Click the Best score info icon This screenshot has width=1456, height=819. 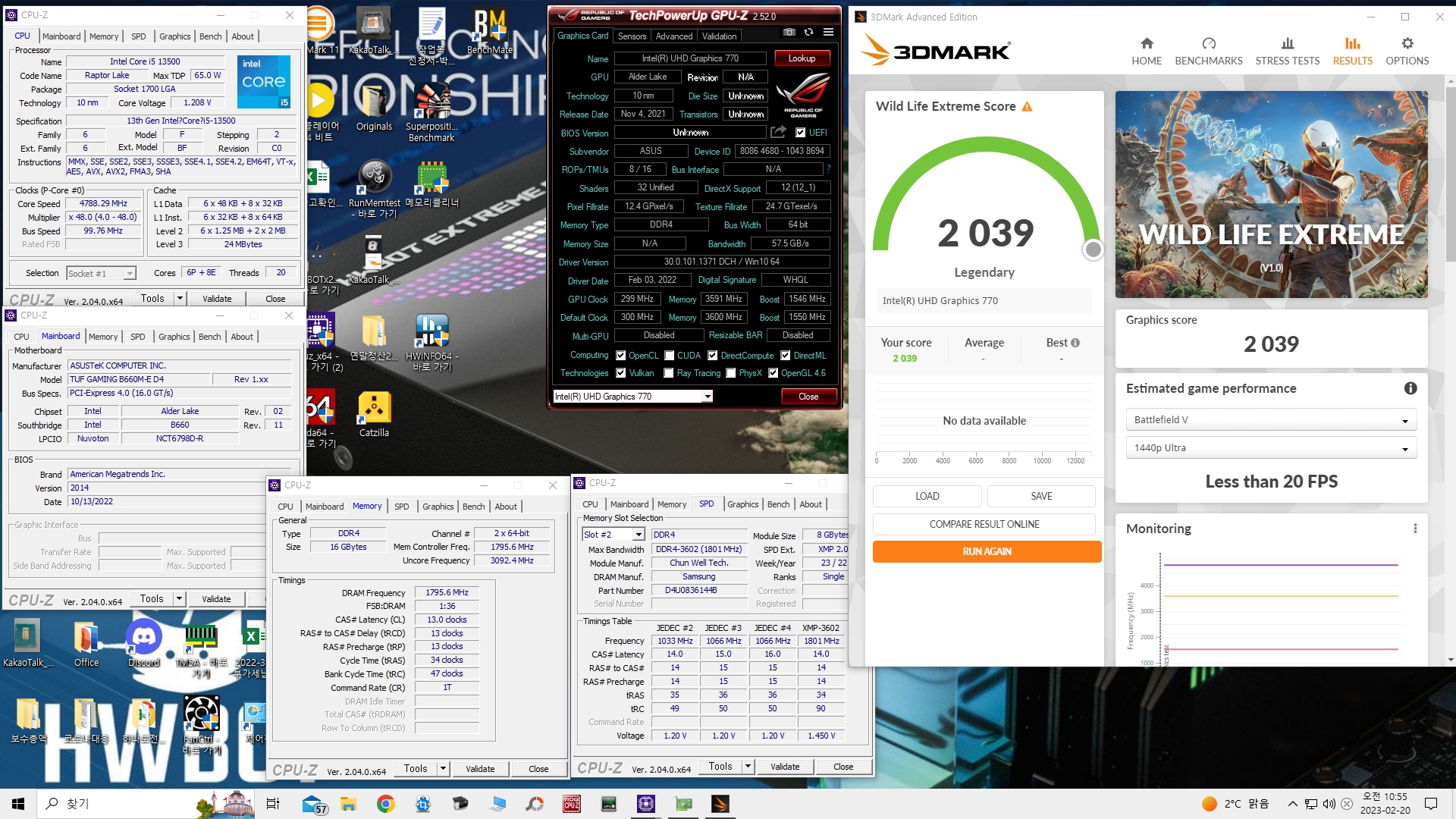1075,343
